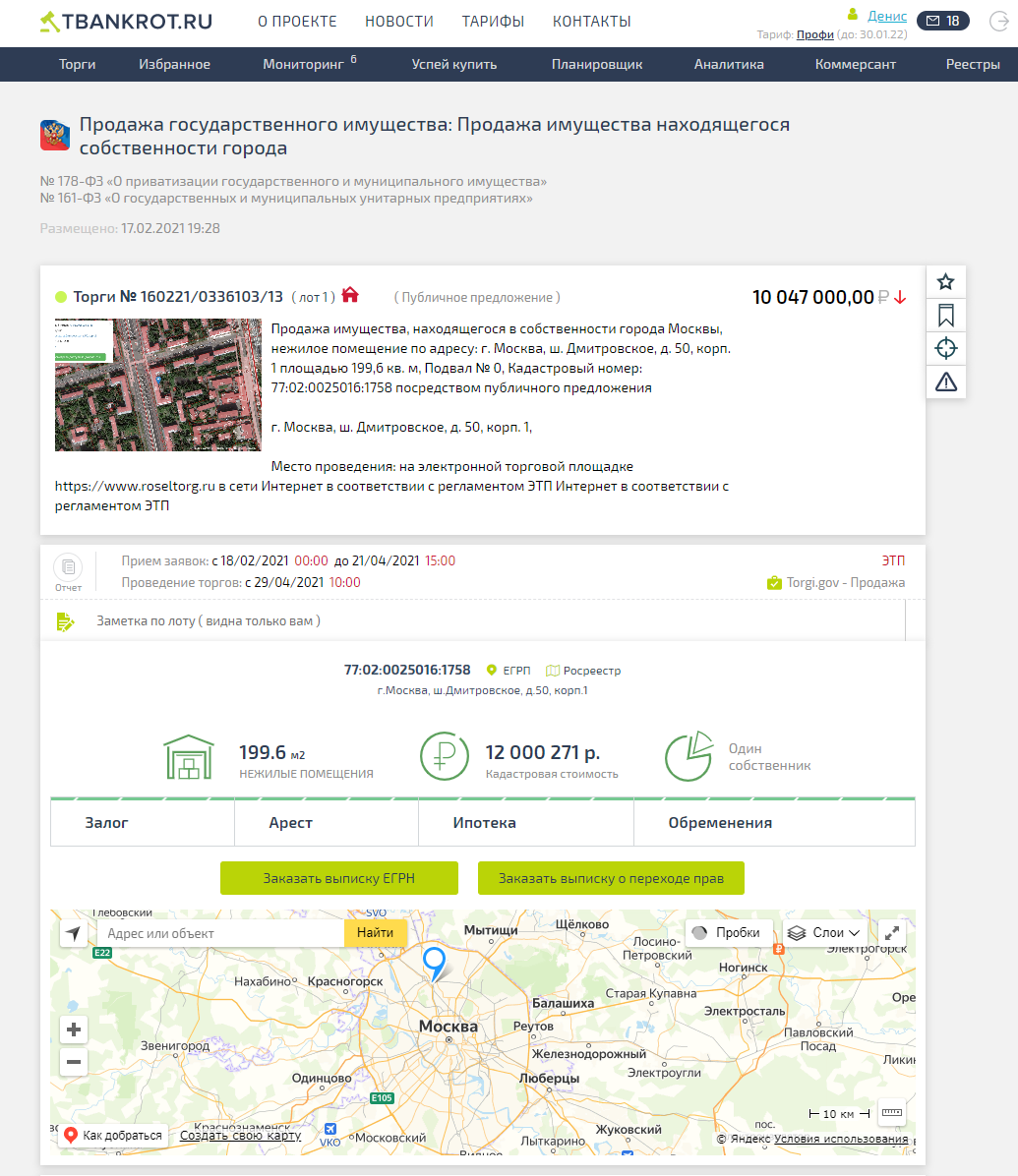Zoom in the map with plus button
The height and width of the screenshot is (1176, 1018).
pos(74,1029)
